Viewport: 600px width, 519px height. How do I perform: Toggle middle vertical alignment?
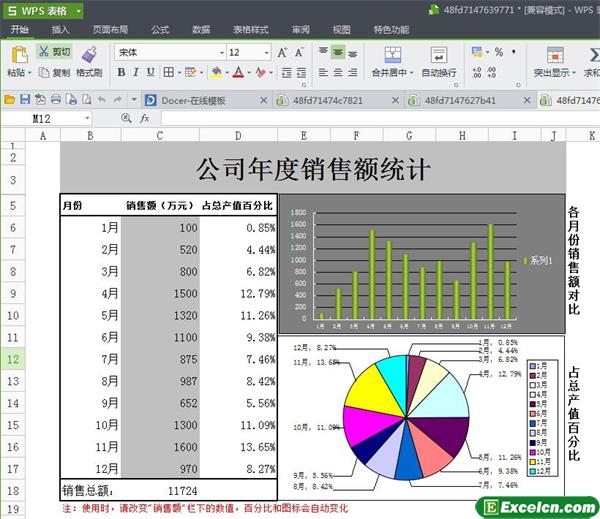click(338, 52)
